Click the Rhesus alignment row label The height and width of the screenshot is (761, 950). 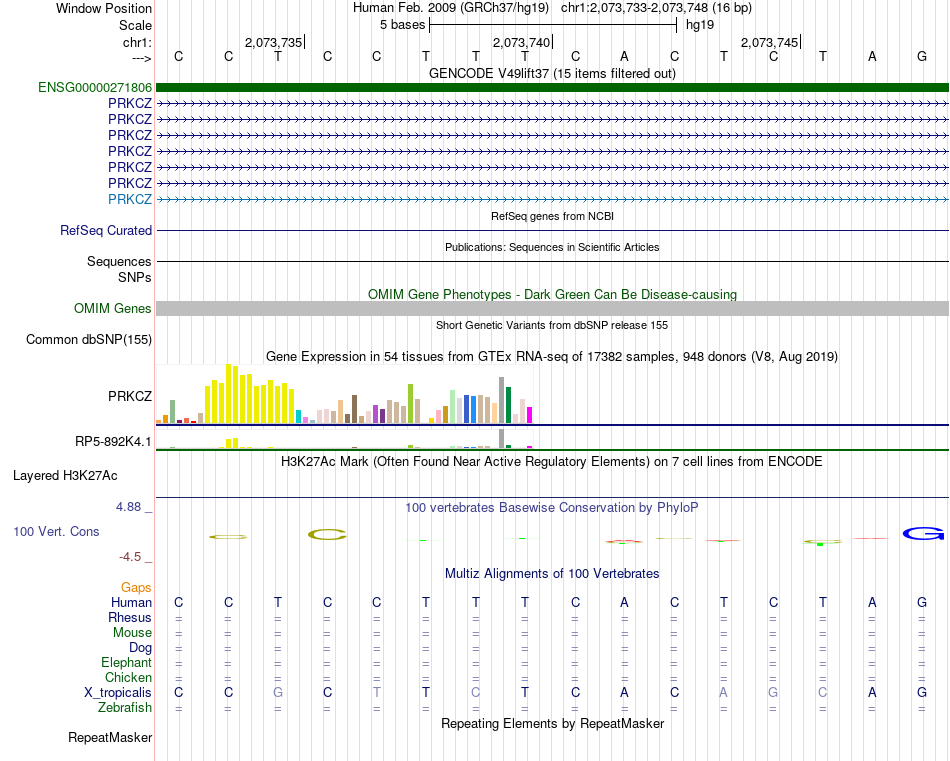click(x=130, y=617)
